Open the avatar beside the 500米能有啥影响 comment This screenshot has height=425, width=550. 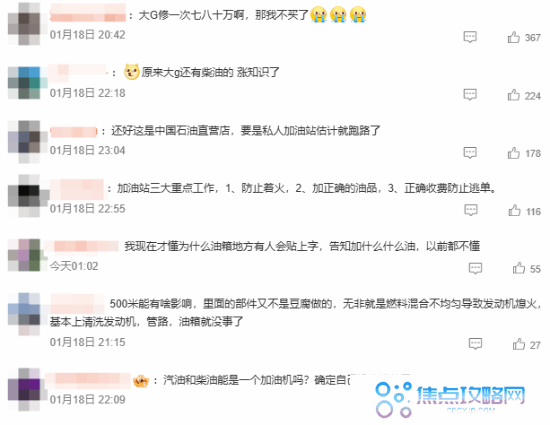coord(24,313)
